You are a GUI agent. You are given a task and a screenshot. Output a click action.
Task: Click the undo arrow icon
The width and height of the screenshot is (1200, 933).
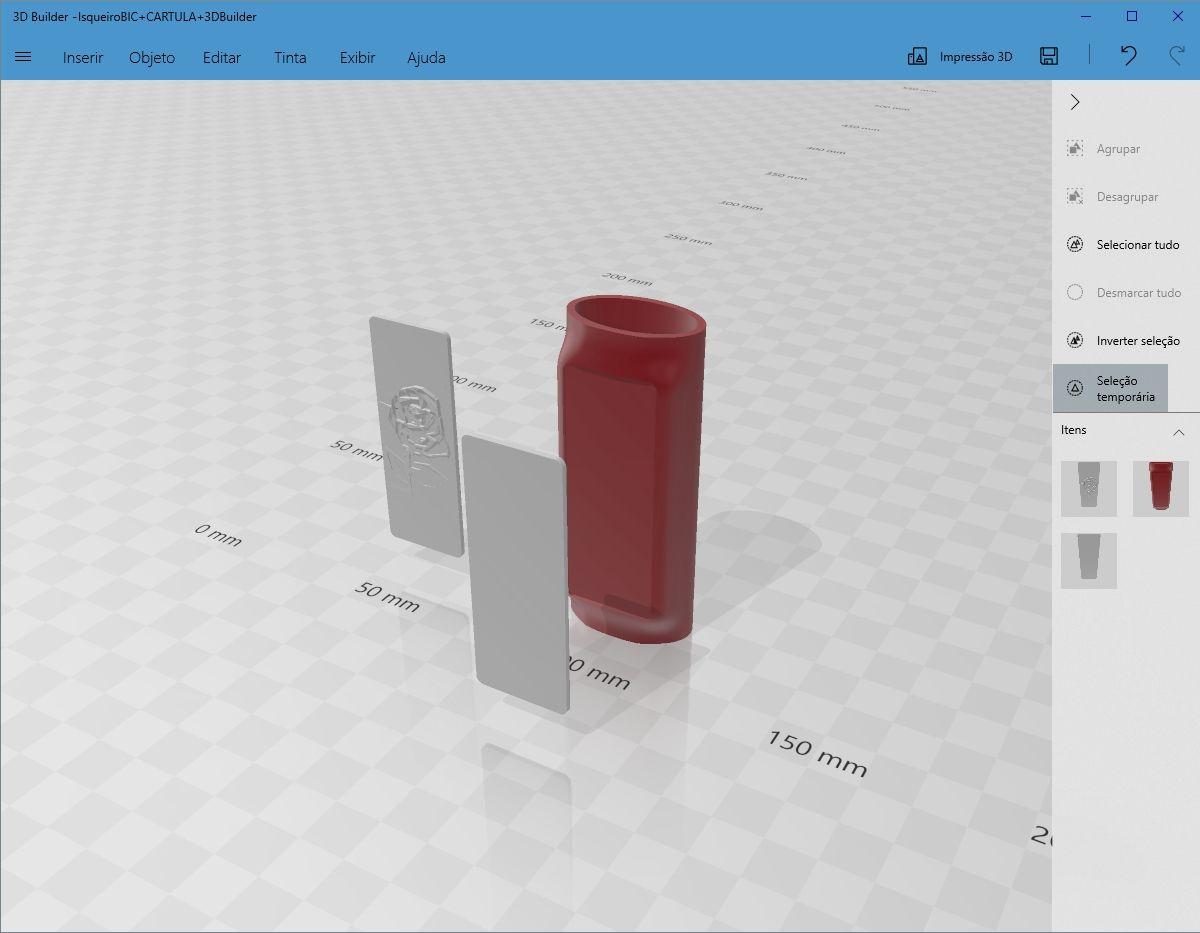pyautogui.click(x=1128, y=56)
